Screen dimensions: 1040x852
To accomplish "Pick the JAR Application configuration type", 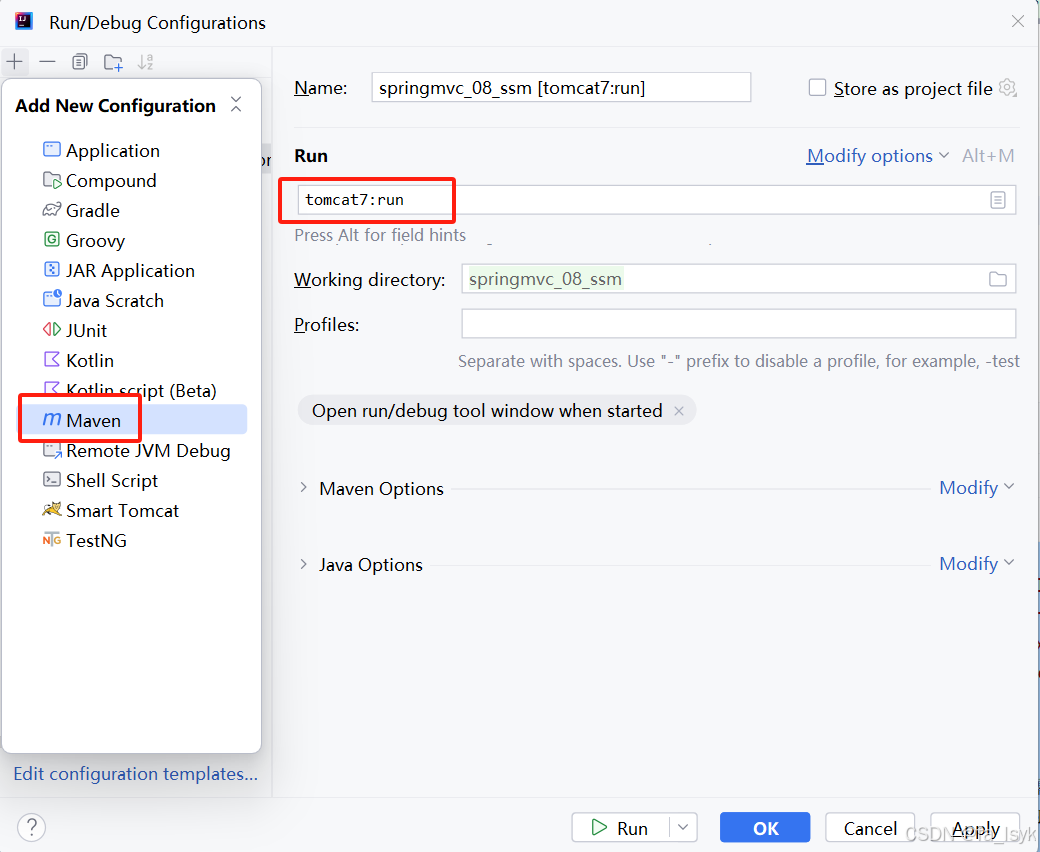I will (131, 271).
